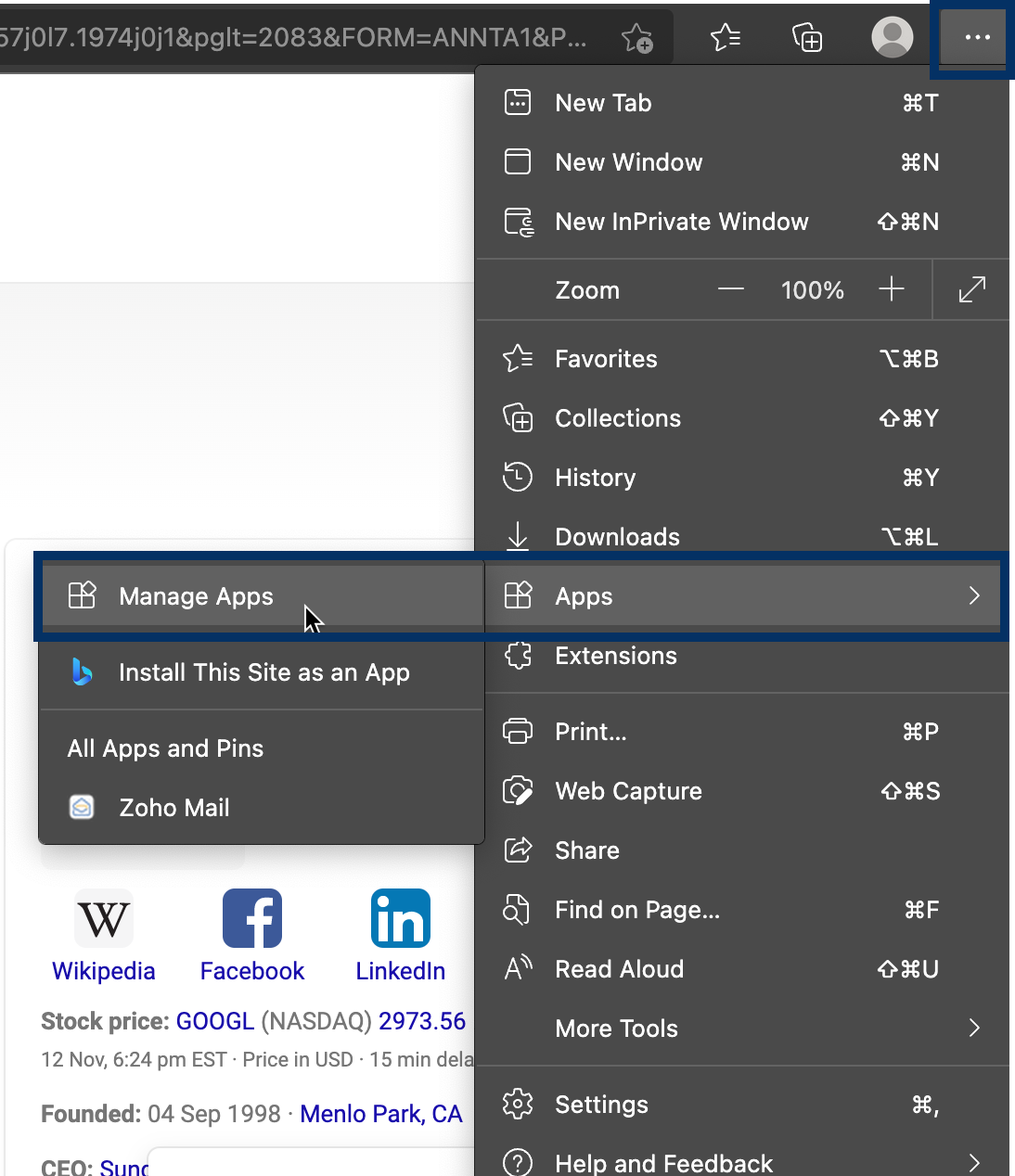Image resolution: width=1015 pixels, height=1176 pixels.
Task: Click the Settings gear icon
Action: click(518, 1104)
